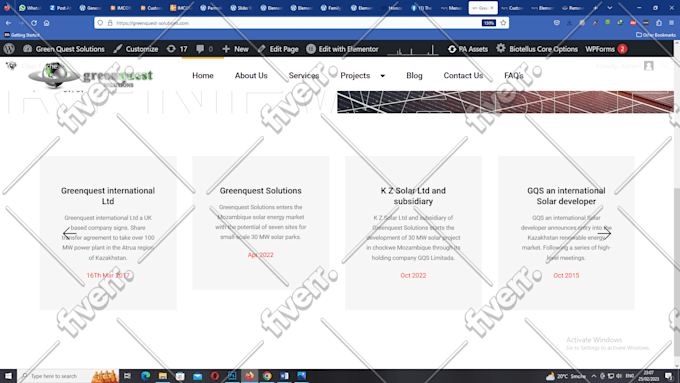This screenshot has height=383, width=680.
Task: Open Google Chrome from the taskbar
Action: pyautogui.click(x=267, y=376)
